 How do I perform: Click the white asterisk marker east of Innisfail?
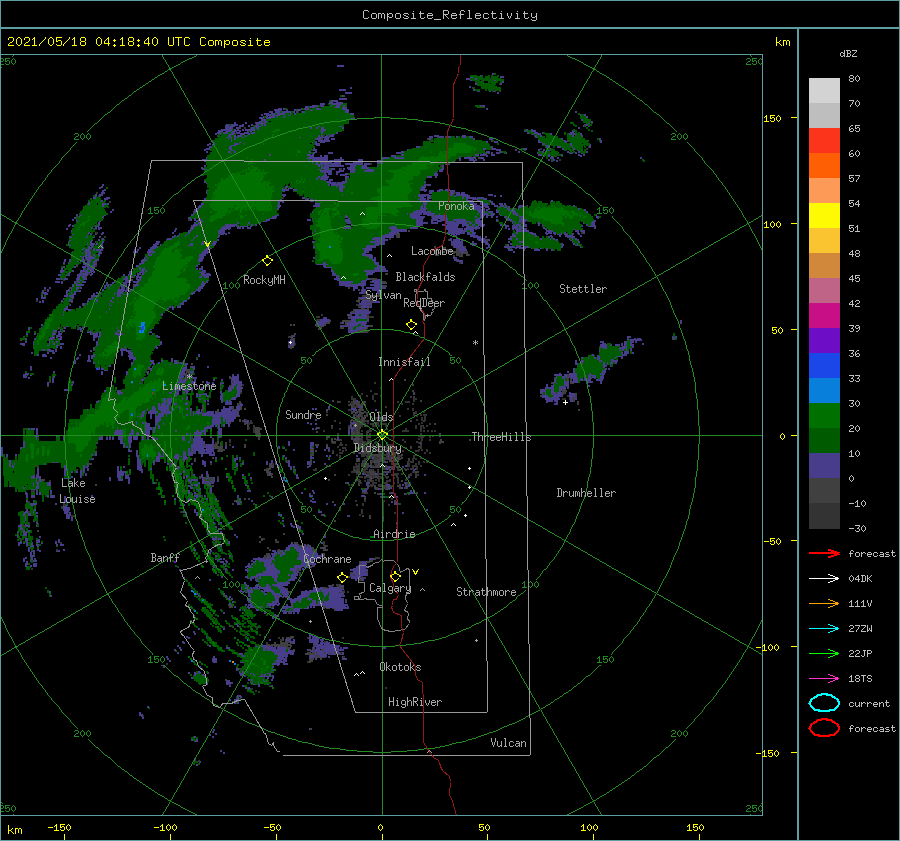coord(475,343)
